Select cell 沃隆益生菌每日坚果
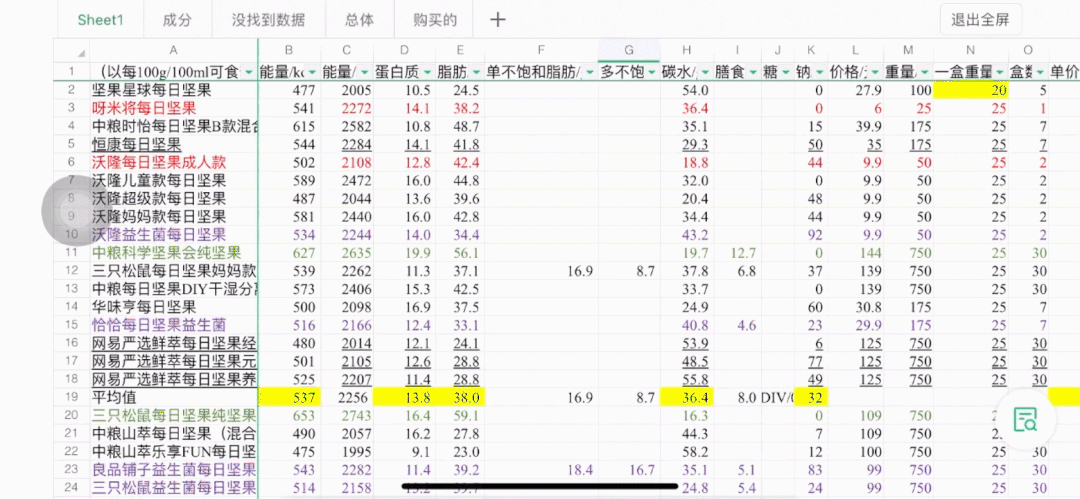This screenshot has height=499, width=1080. tap(174, 234)
